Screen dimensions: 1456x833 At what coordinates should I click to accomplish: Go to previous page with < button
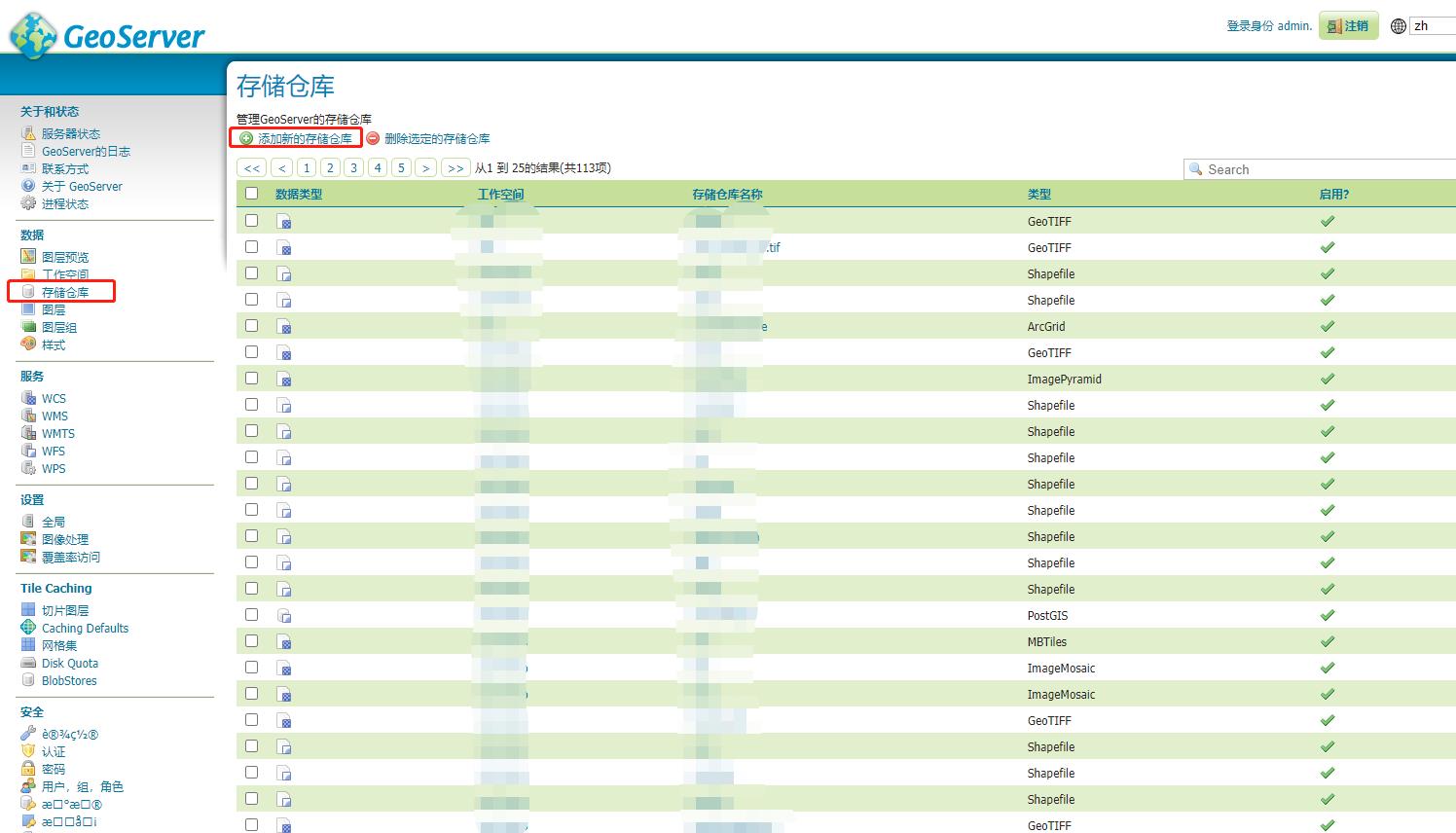tap(282, 168)
